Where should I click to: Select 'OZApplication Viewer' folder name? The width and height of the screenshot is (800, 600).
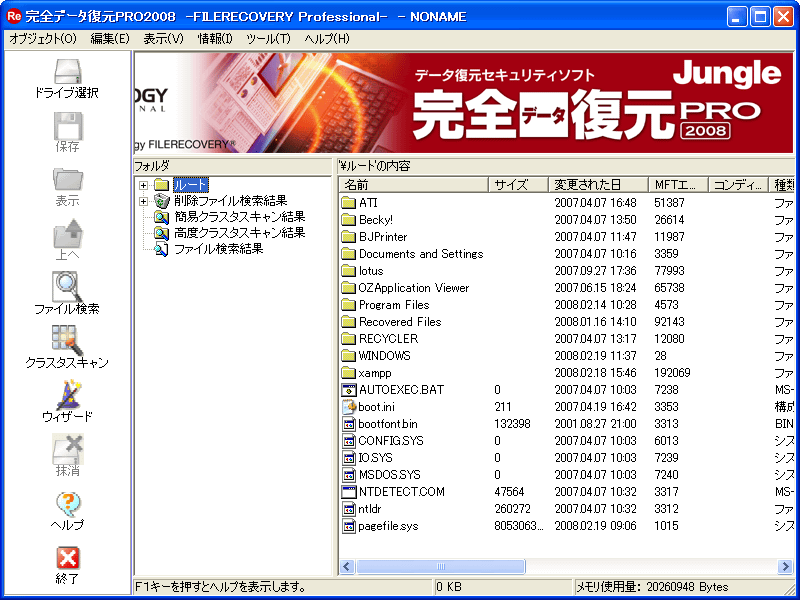414,288
